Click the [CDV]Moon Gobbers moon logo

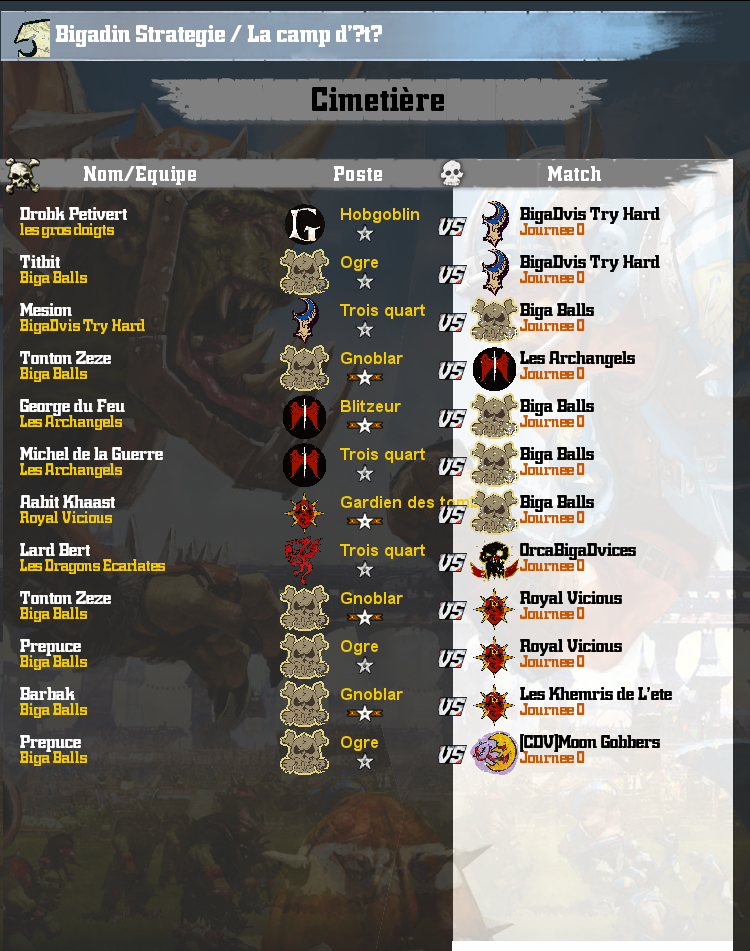(494, 752)
